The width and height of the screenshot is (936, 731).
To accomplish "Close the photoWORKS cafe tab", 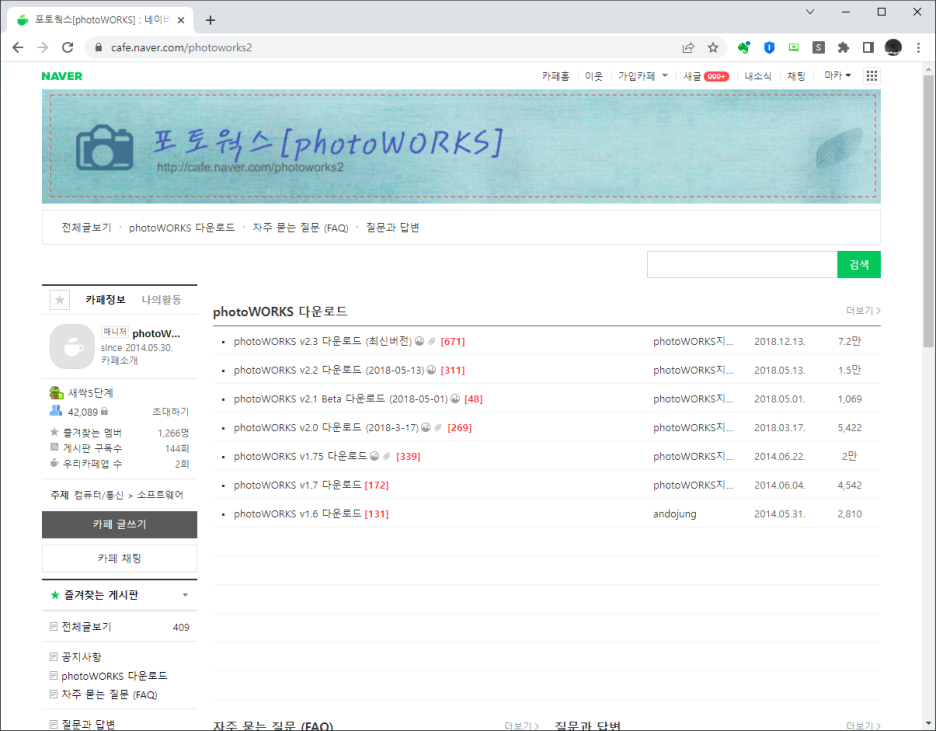I will point(181,20).
